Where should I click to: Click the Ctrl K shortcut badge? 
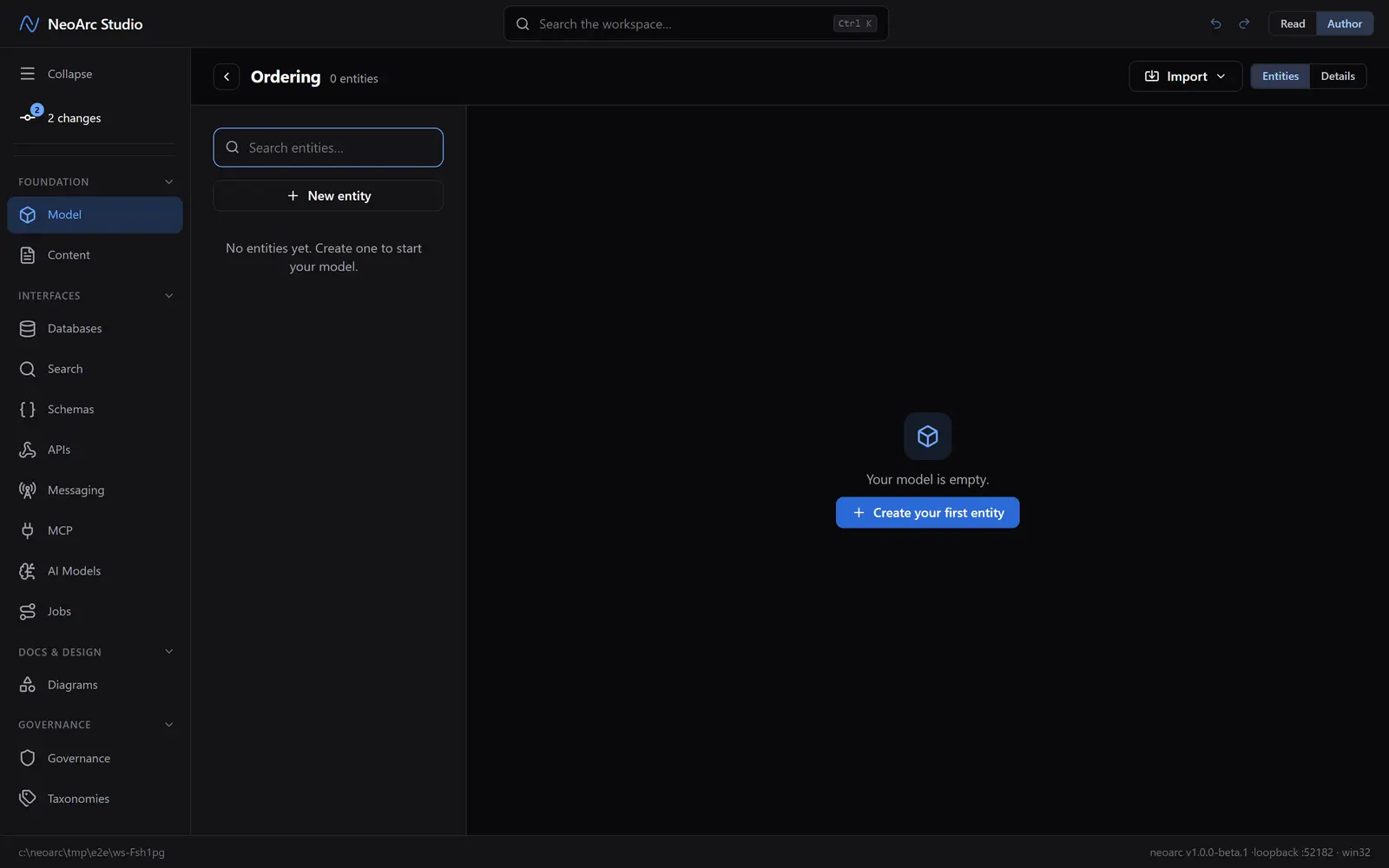point(855,24)
